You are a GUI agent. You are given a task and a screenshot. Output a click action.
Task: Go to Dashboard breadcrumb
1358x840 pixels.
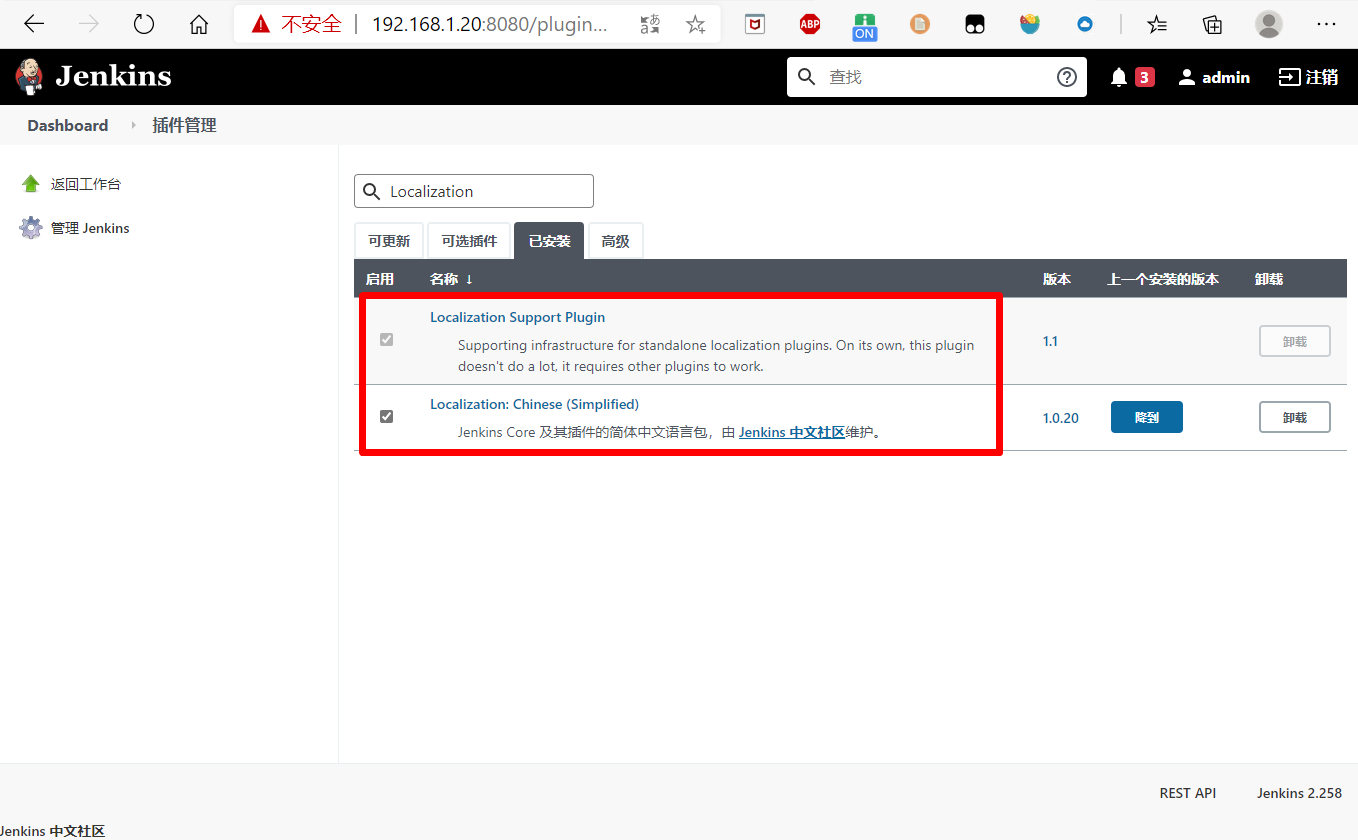tap(68, 125)
